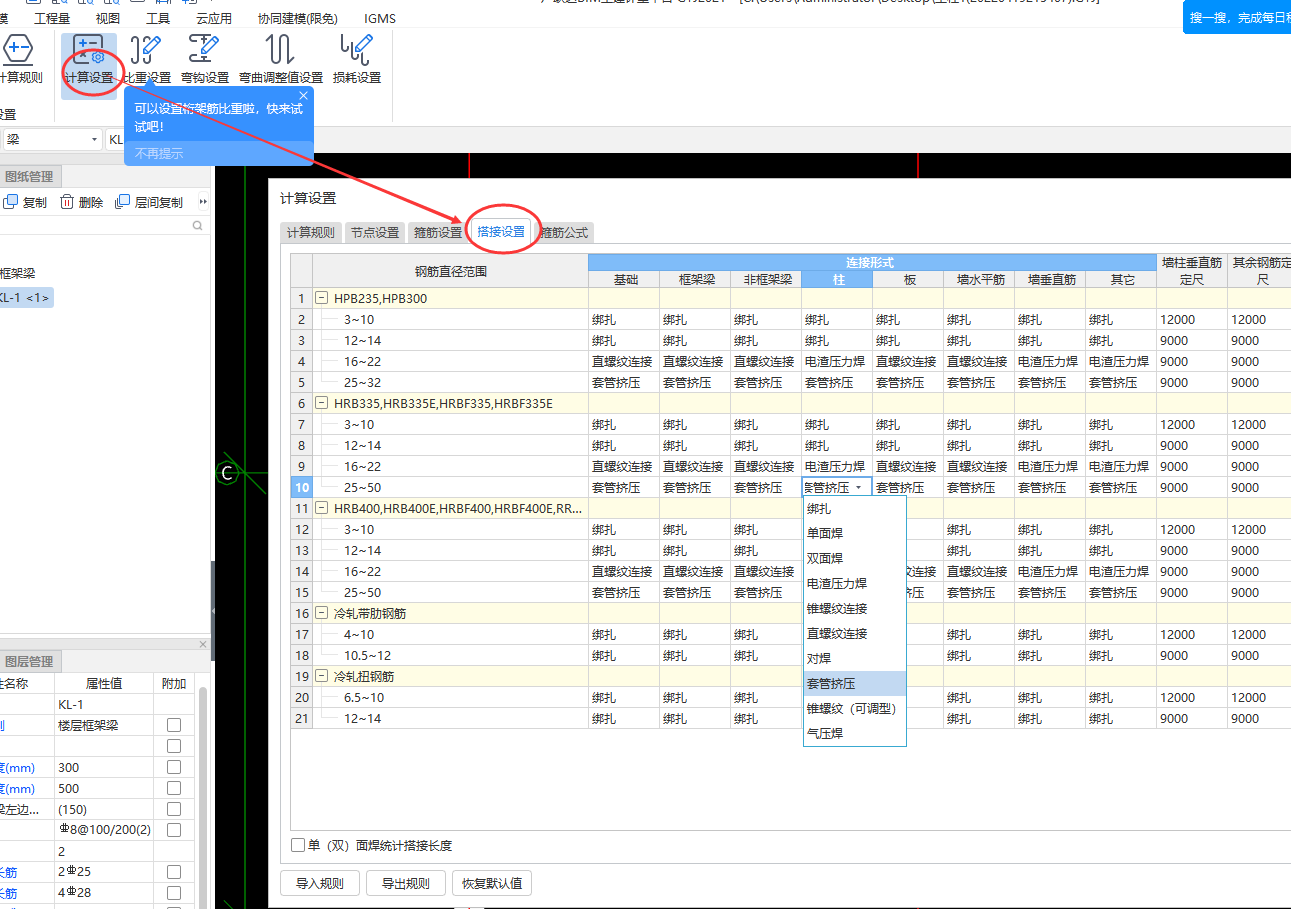This screenshot has height=909, width=1291.
Task: Click 不再提示 in the blue tip
Action: 159,153
